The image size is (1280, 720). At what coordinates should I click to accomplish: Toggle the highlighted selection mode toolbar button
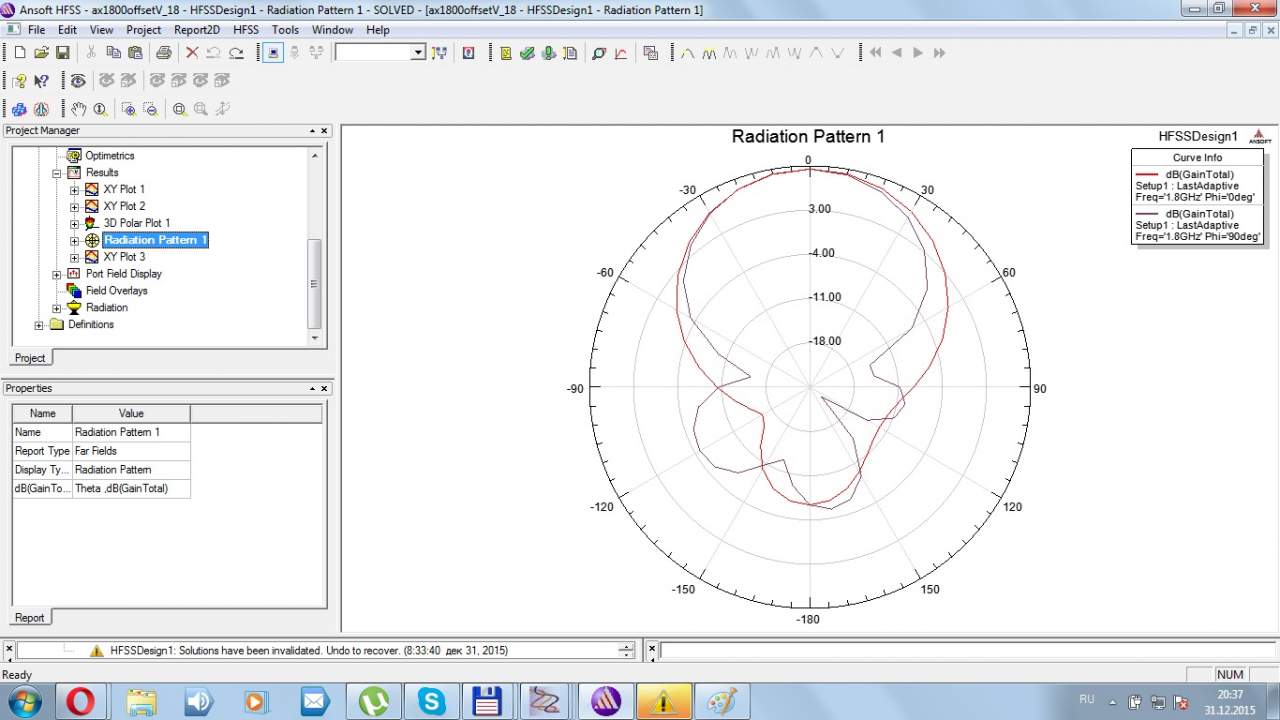click(x=273, y=53)
